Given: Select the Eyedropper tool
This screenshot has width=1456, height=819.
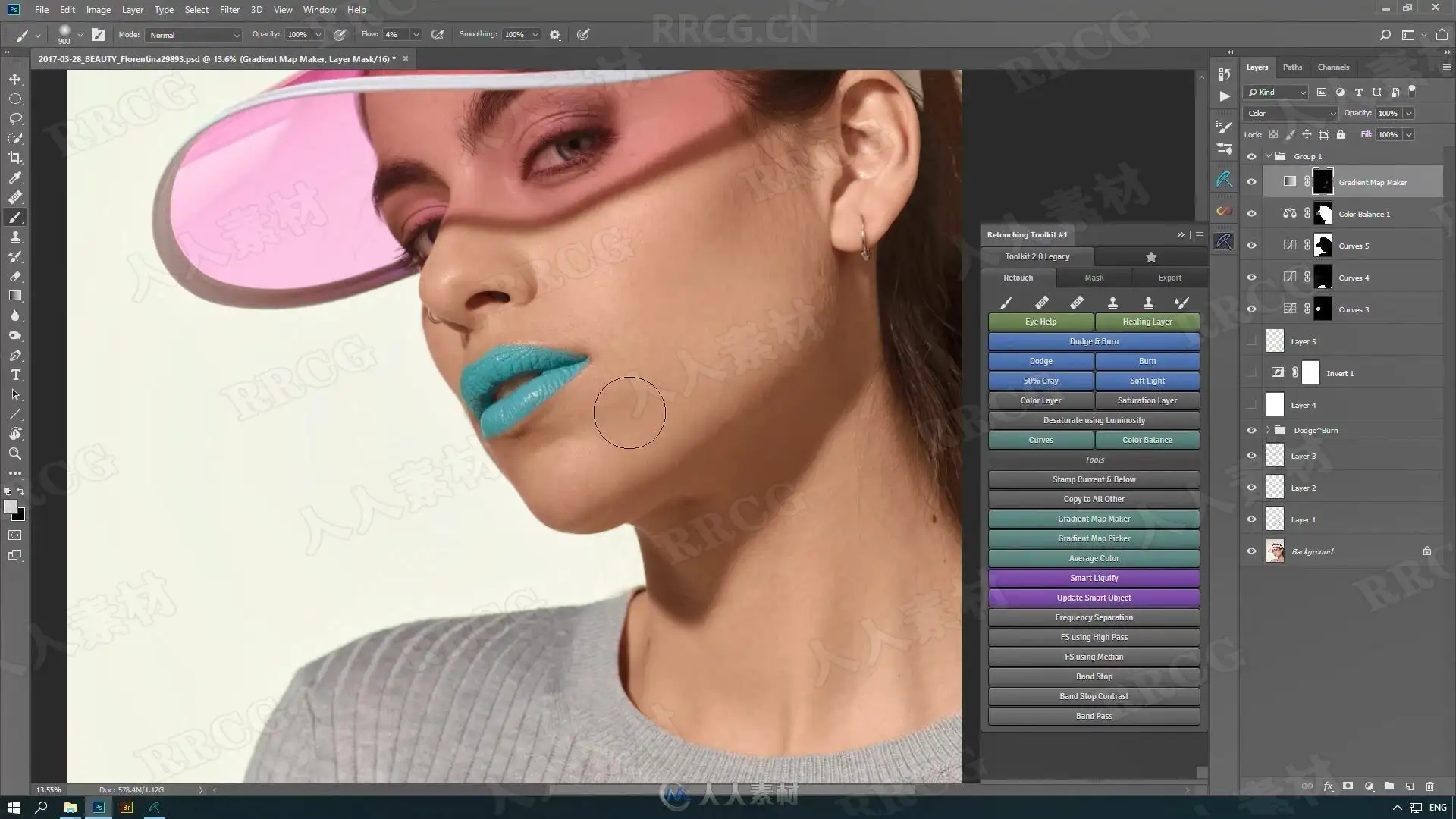Looking at the screenshot, I should click(15, 177).
